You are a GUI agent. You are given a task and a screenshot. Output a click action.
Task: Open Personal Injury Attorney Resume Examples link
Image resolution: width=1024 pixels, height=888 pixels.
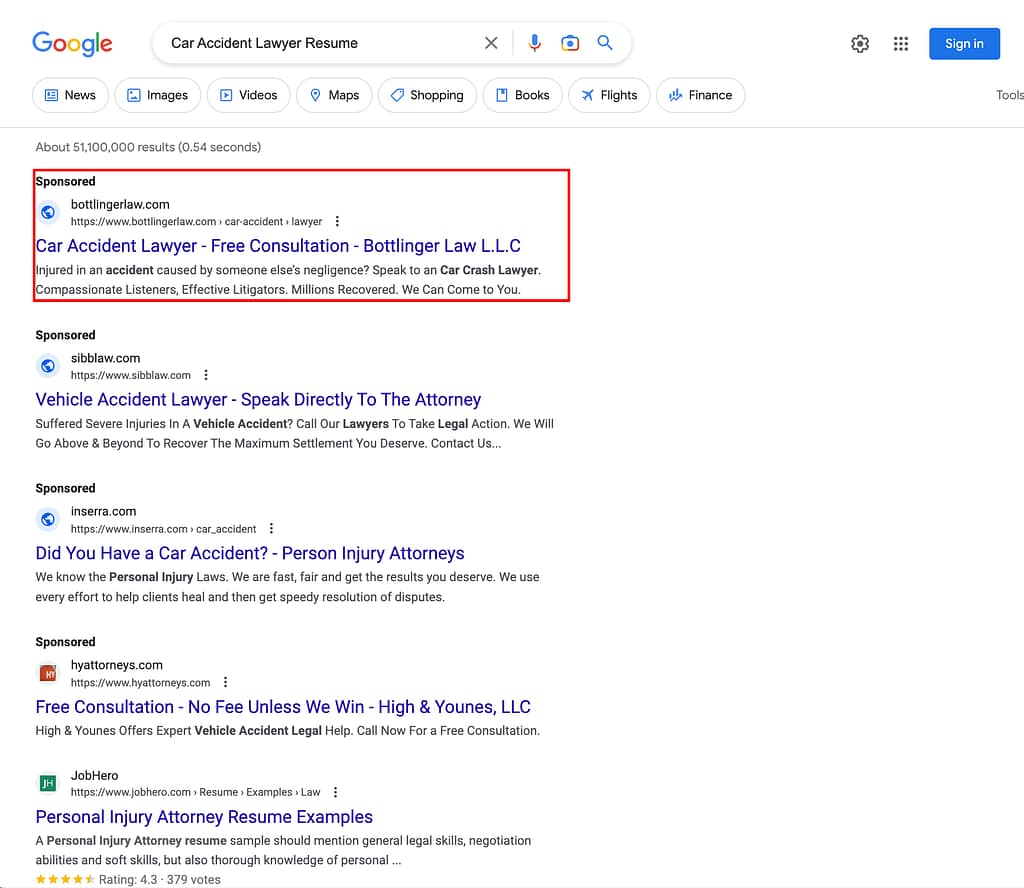coord(204,817)
